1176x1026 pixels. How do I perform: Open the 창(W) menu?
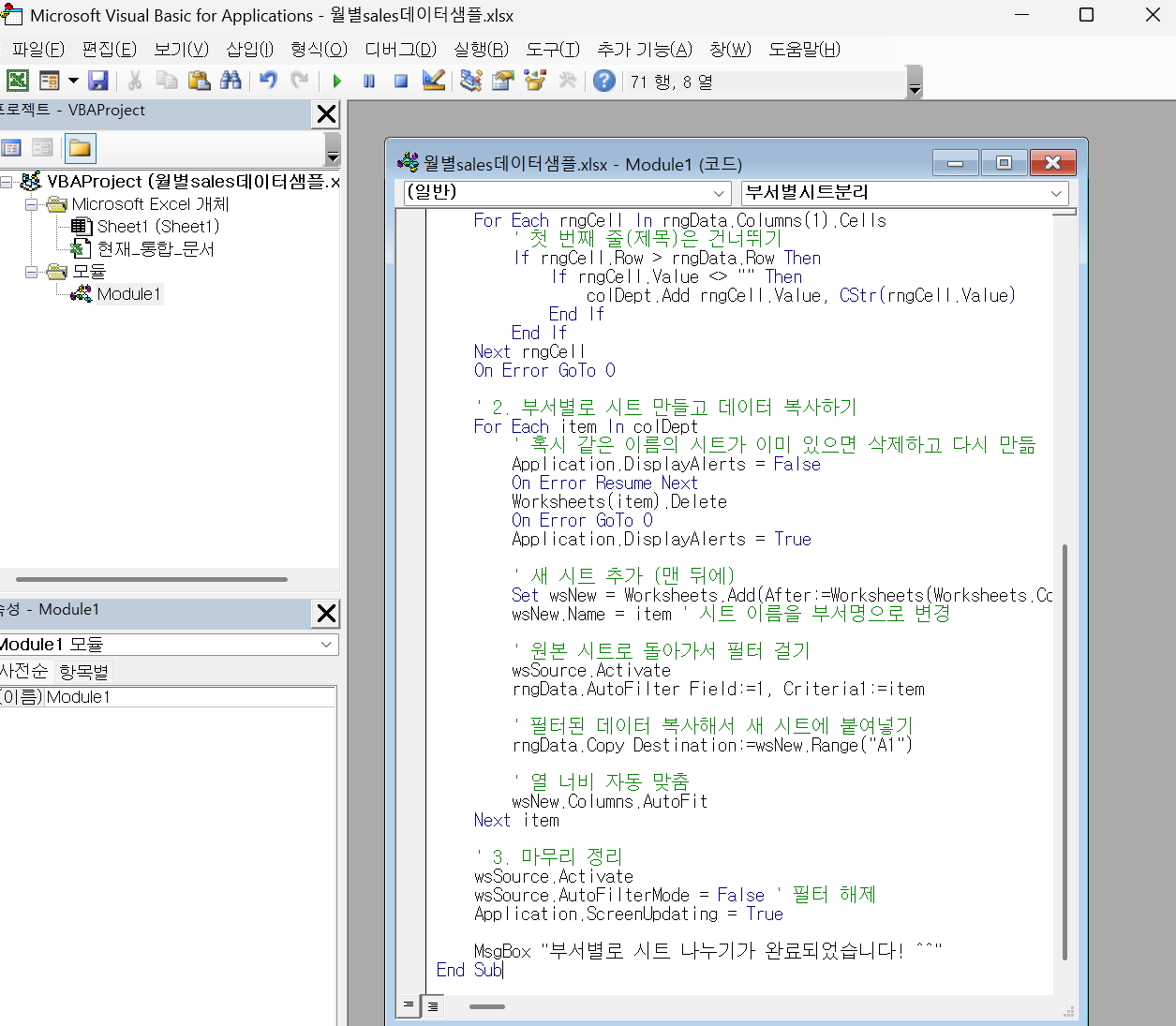[730, 50]
